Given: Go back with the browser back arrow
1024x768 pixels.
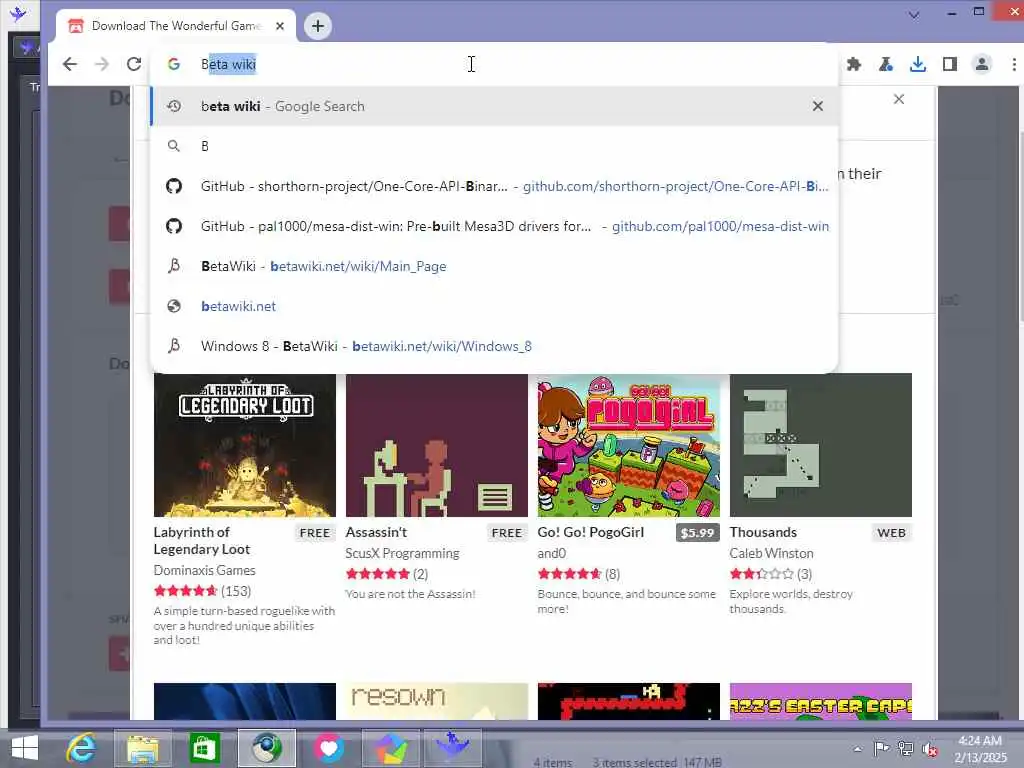Looking at the screenshot, I should tap(70, 64).
